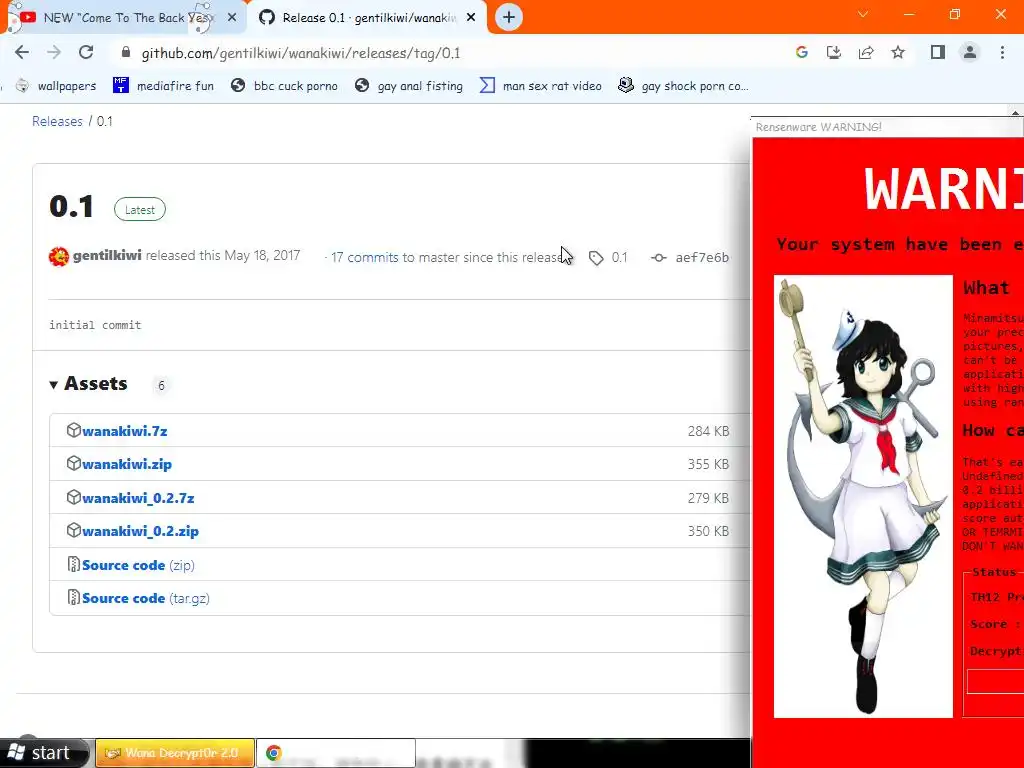Click the Rensenware WARNING! title bar

(x=888, y=127)
